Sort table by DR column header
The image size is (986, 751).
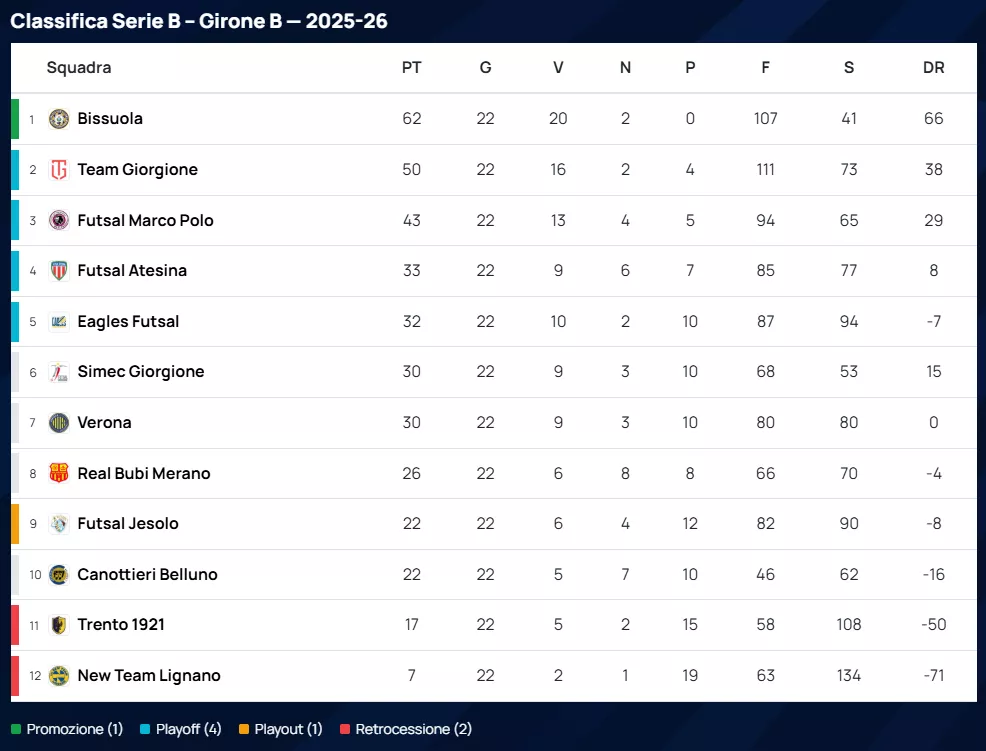point(933,68)
